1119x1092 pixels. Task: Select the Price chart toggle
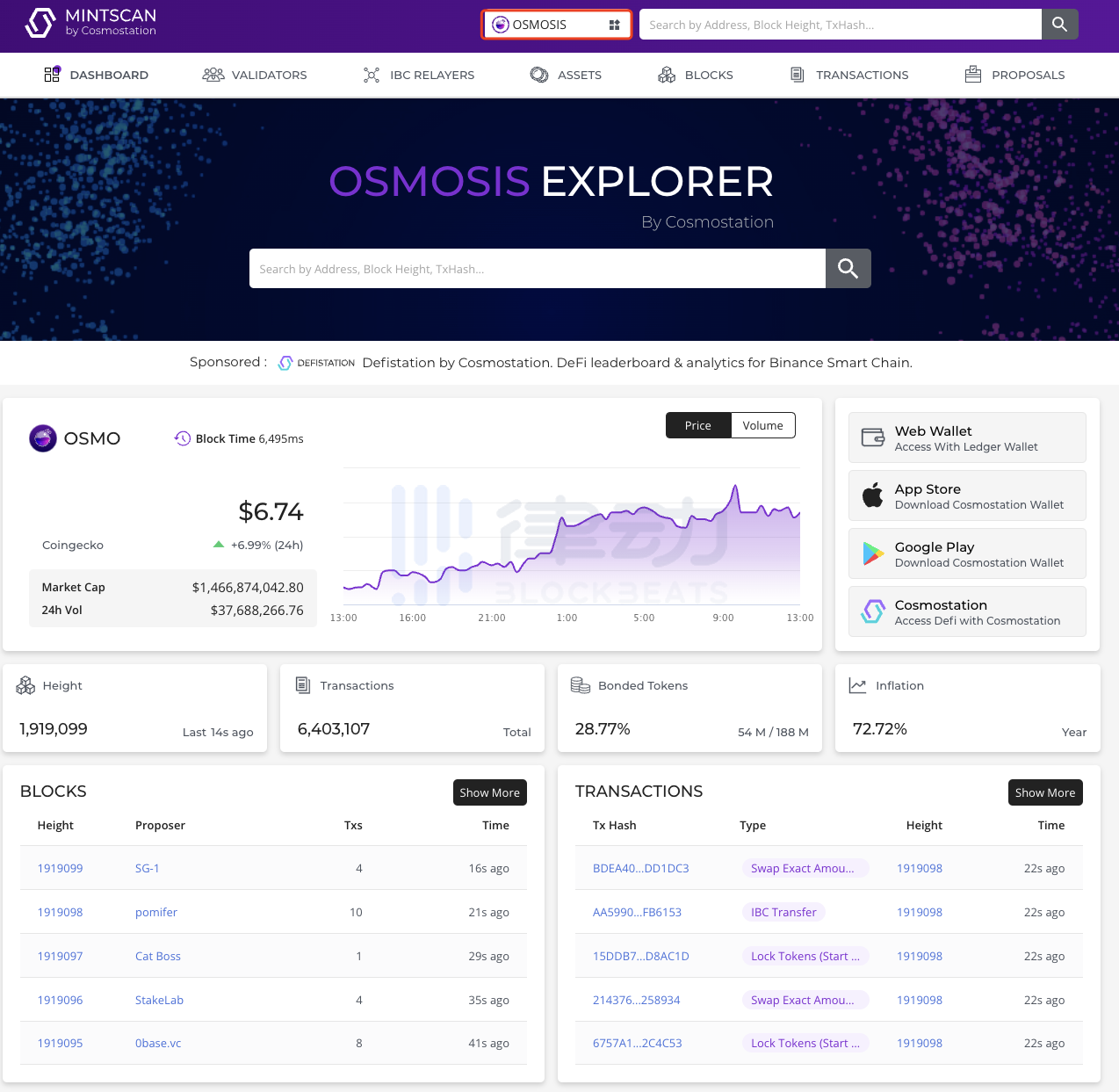(698, 425)
